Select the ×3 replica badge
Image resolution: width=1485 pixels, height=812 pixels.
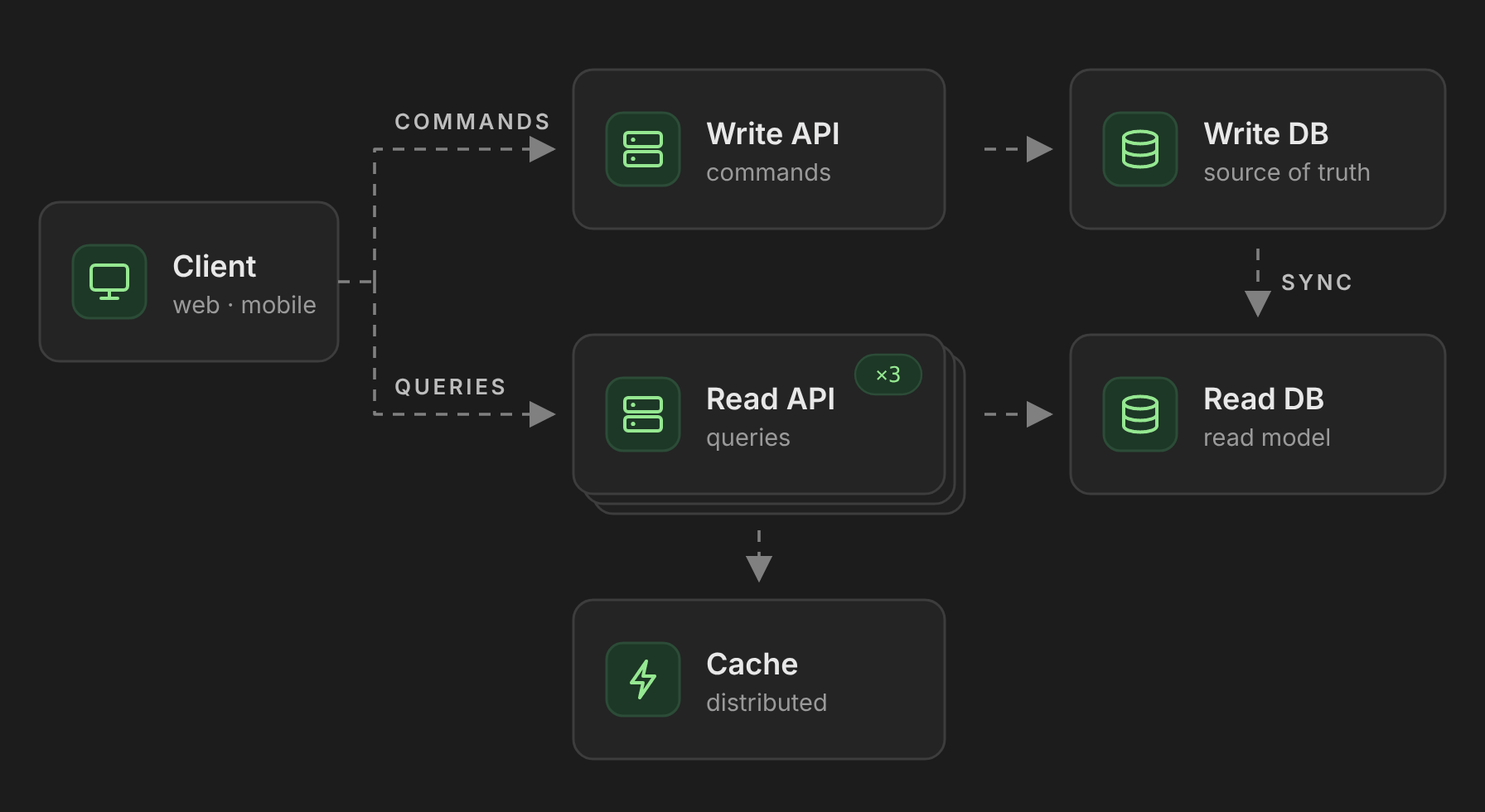[888, 375]
